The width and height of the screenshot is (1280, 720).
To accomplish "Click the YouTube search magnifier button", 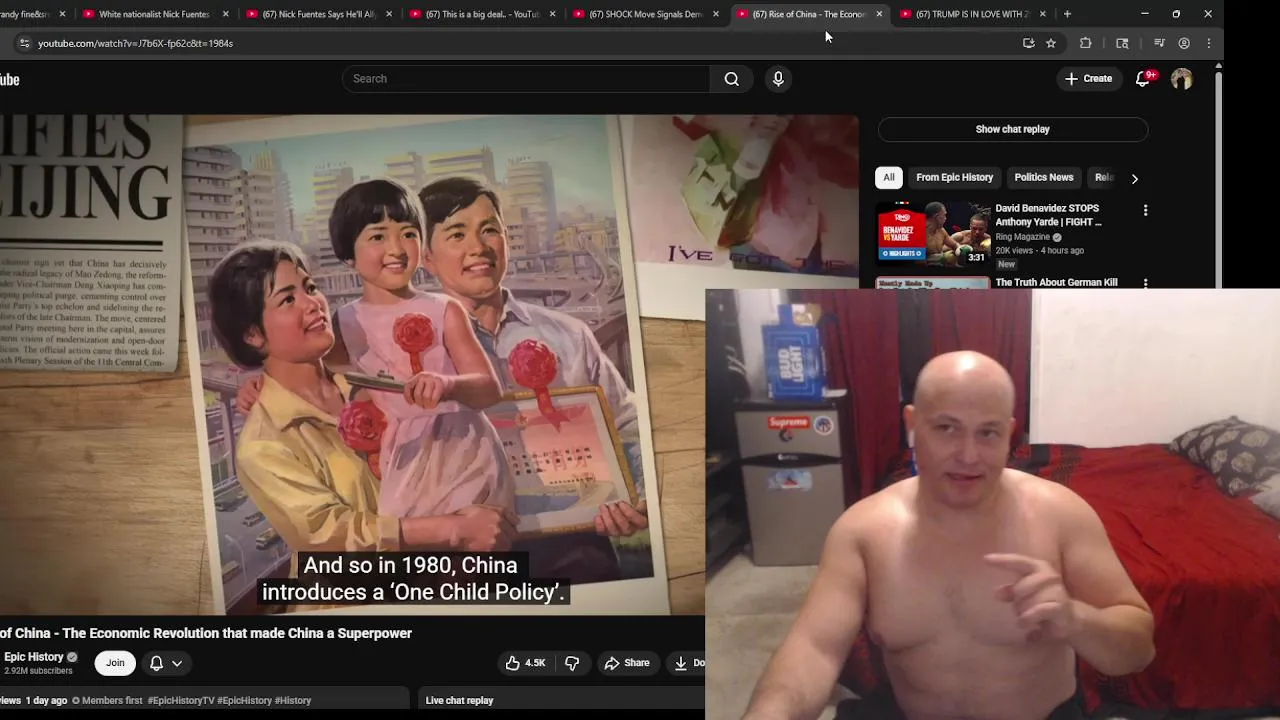I will (x=731, y=79).
